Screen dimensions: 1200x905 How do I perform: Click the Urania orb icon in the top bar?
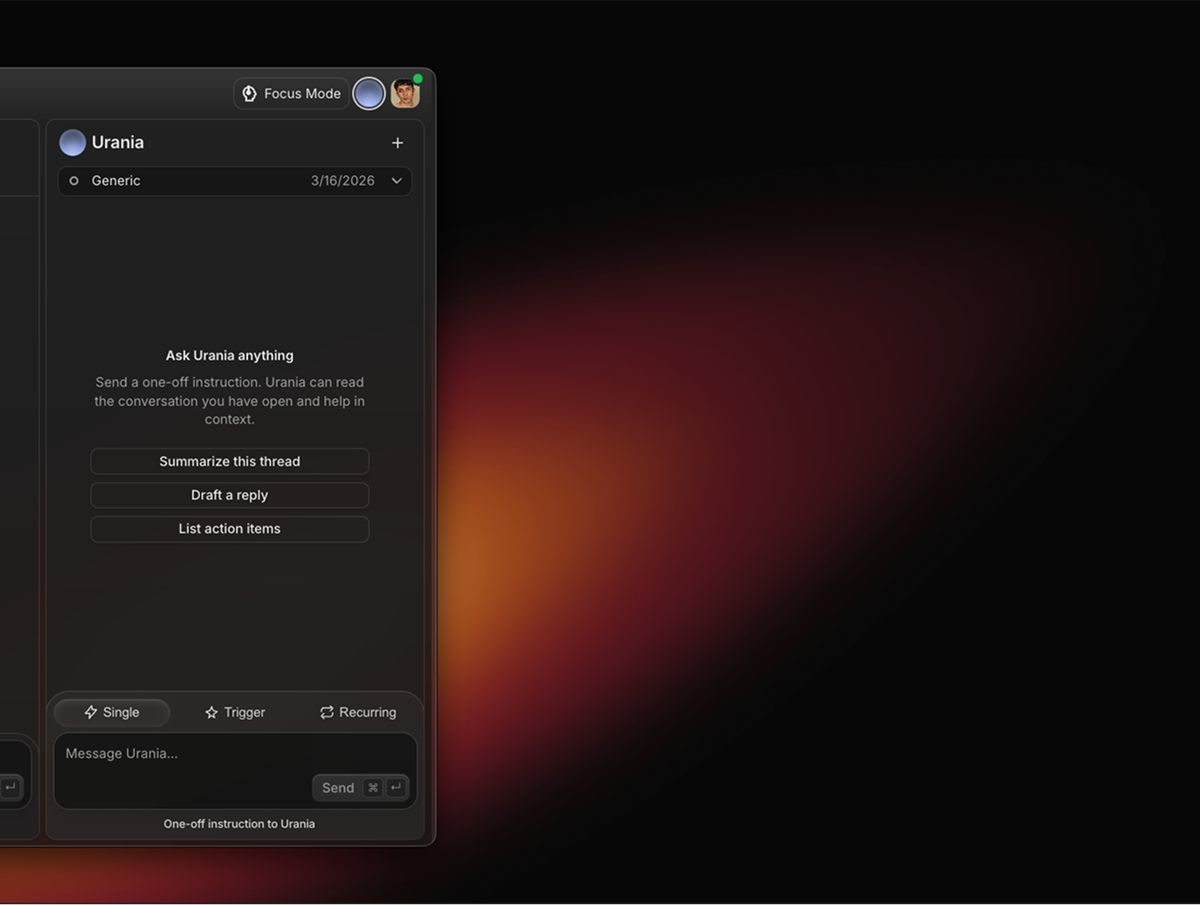click(369, 94)
